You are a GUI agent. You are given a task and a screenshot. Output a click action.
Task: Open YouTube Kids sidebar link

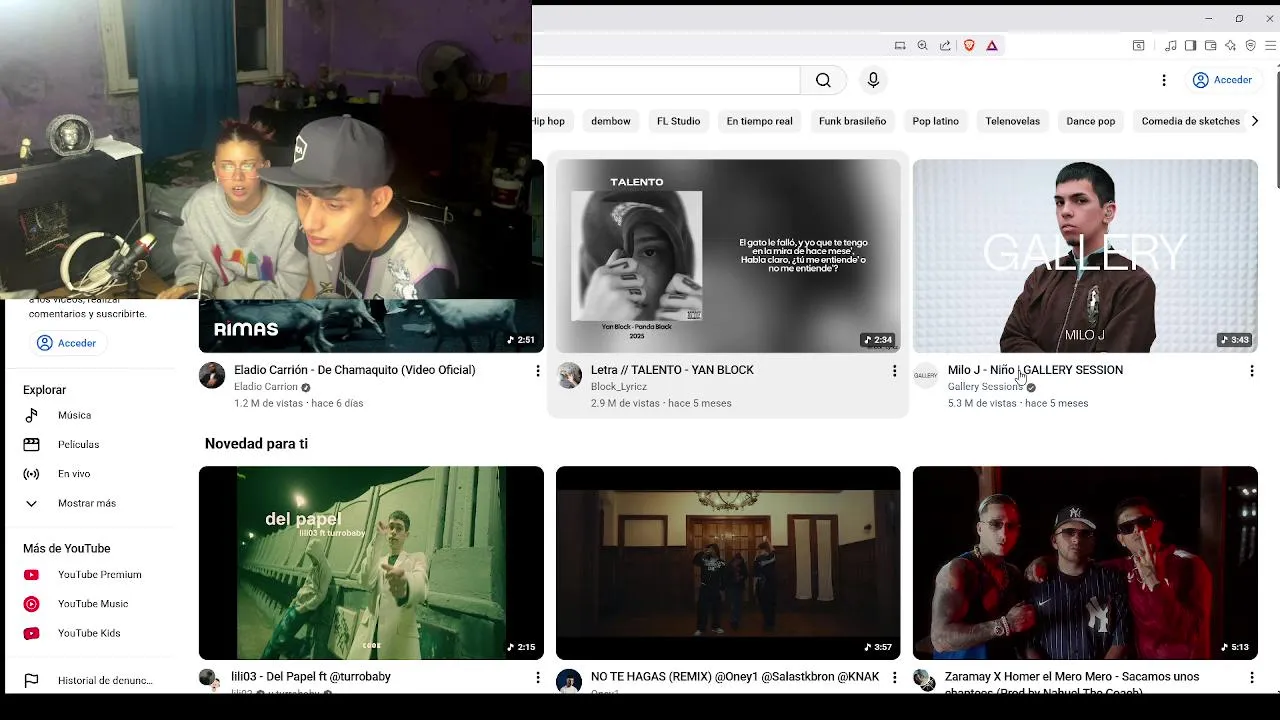[x=90, y=633]
